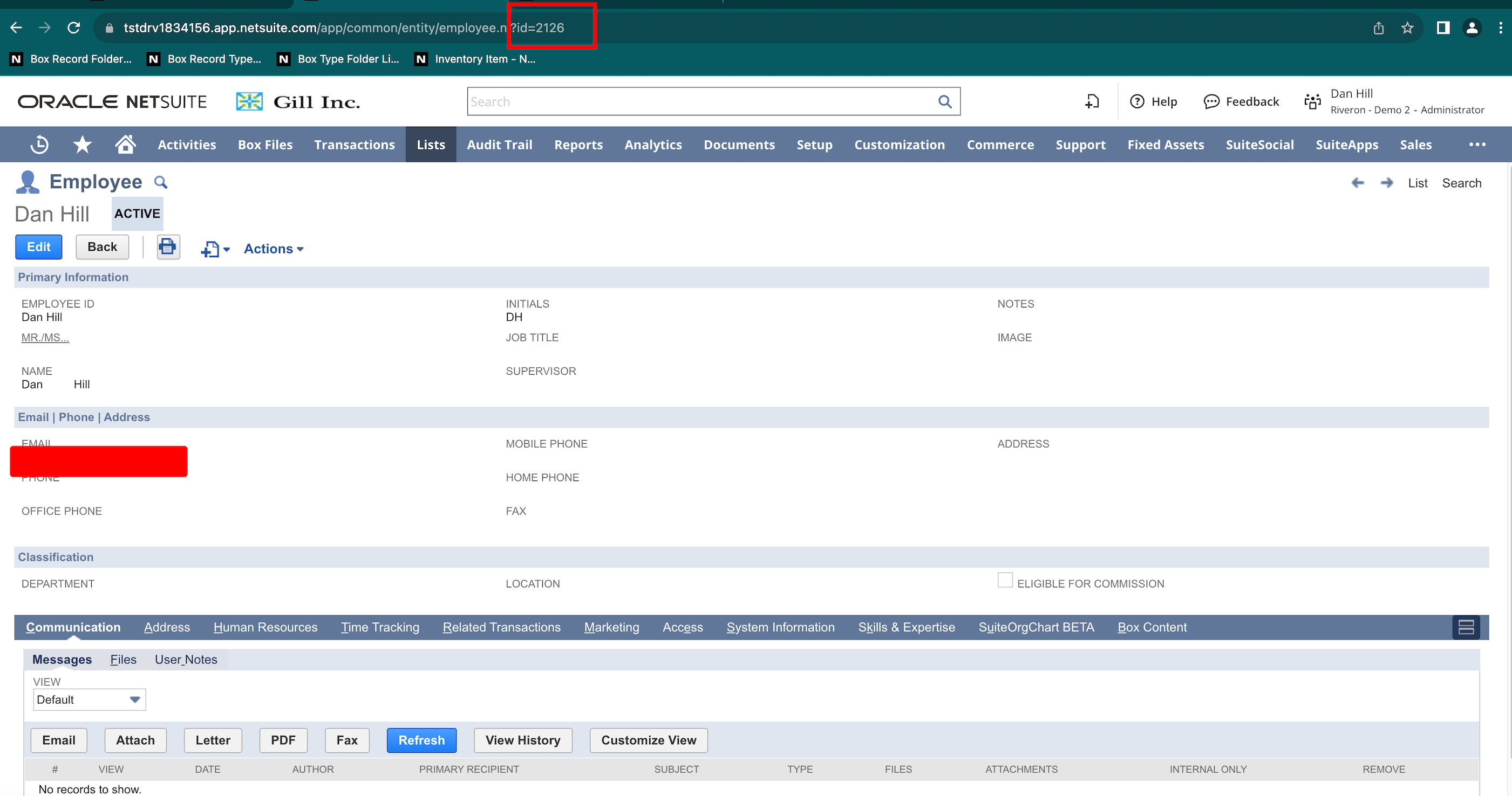Click the global search magnifier icon
The height and width of the screenshot is (796, 1512).
click(x=944, y=101)
